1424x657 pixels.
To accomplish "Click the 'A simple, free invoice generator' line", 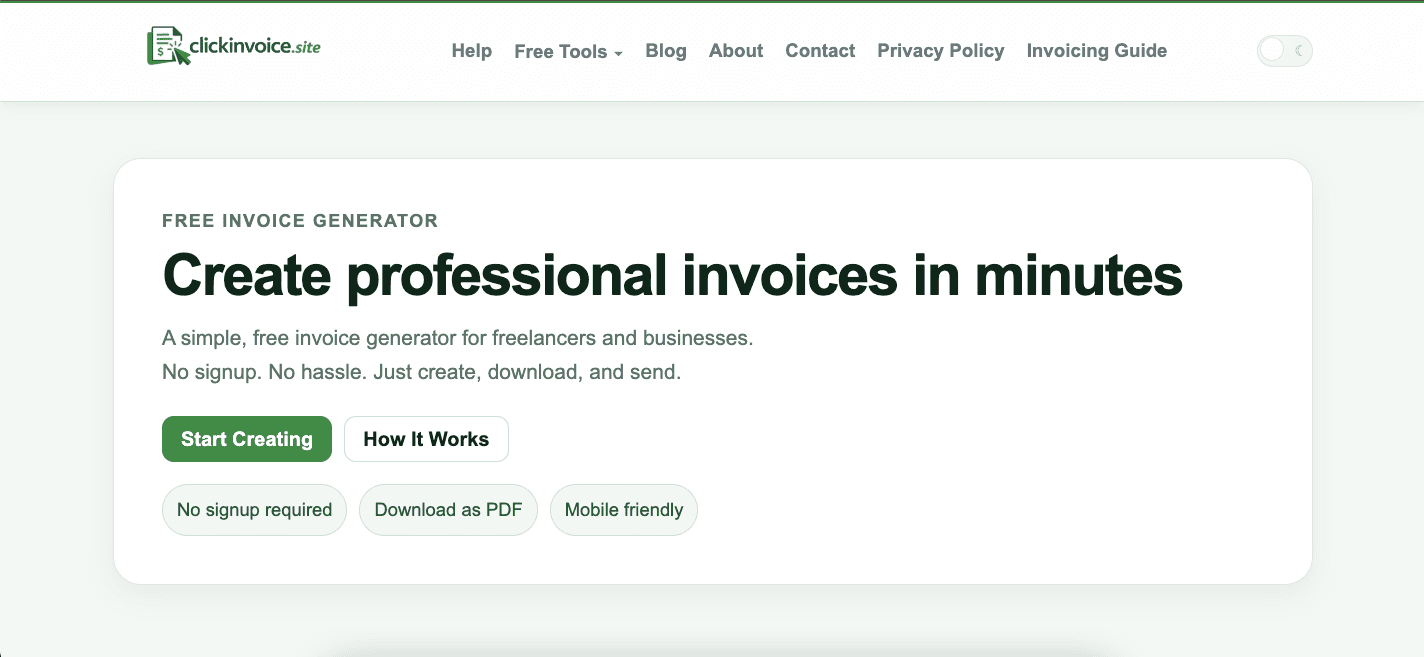I will click(x=457, y=338).
